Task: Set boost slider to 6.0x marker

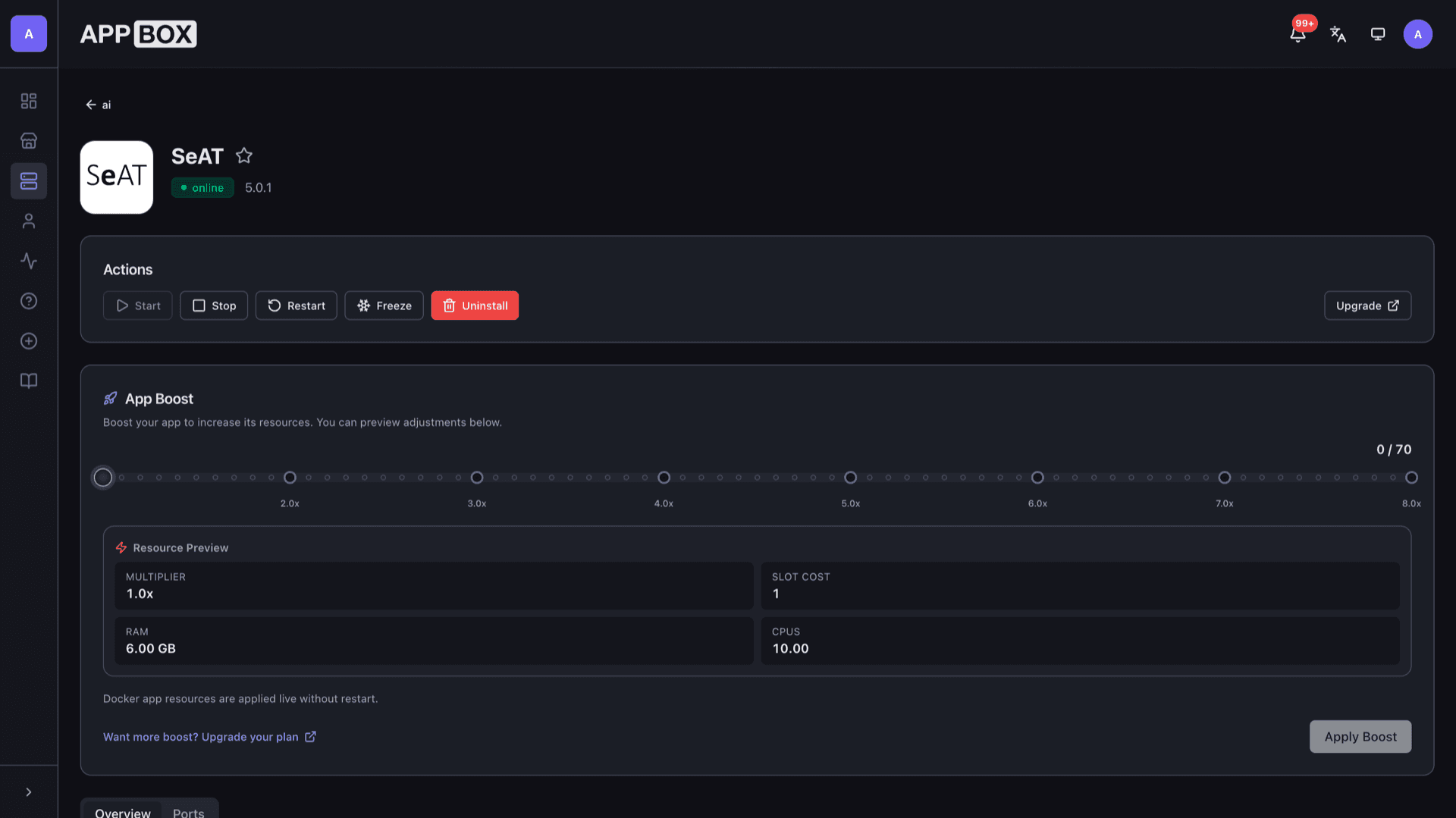Action: pos(1037,478)
